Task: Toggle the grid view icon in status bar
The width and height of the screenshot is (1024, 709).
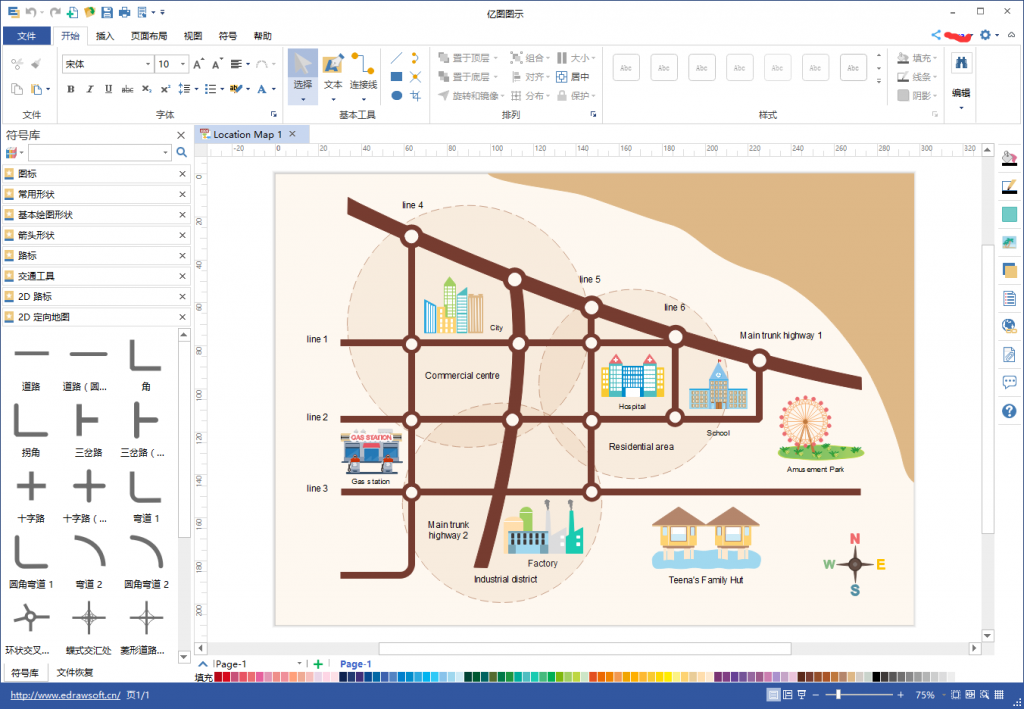Action: 999,695
